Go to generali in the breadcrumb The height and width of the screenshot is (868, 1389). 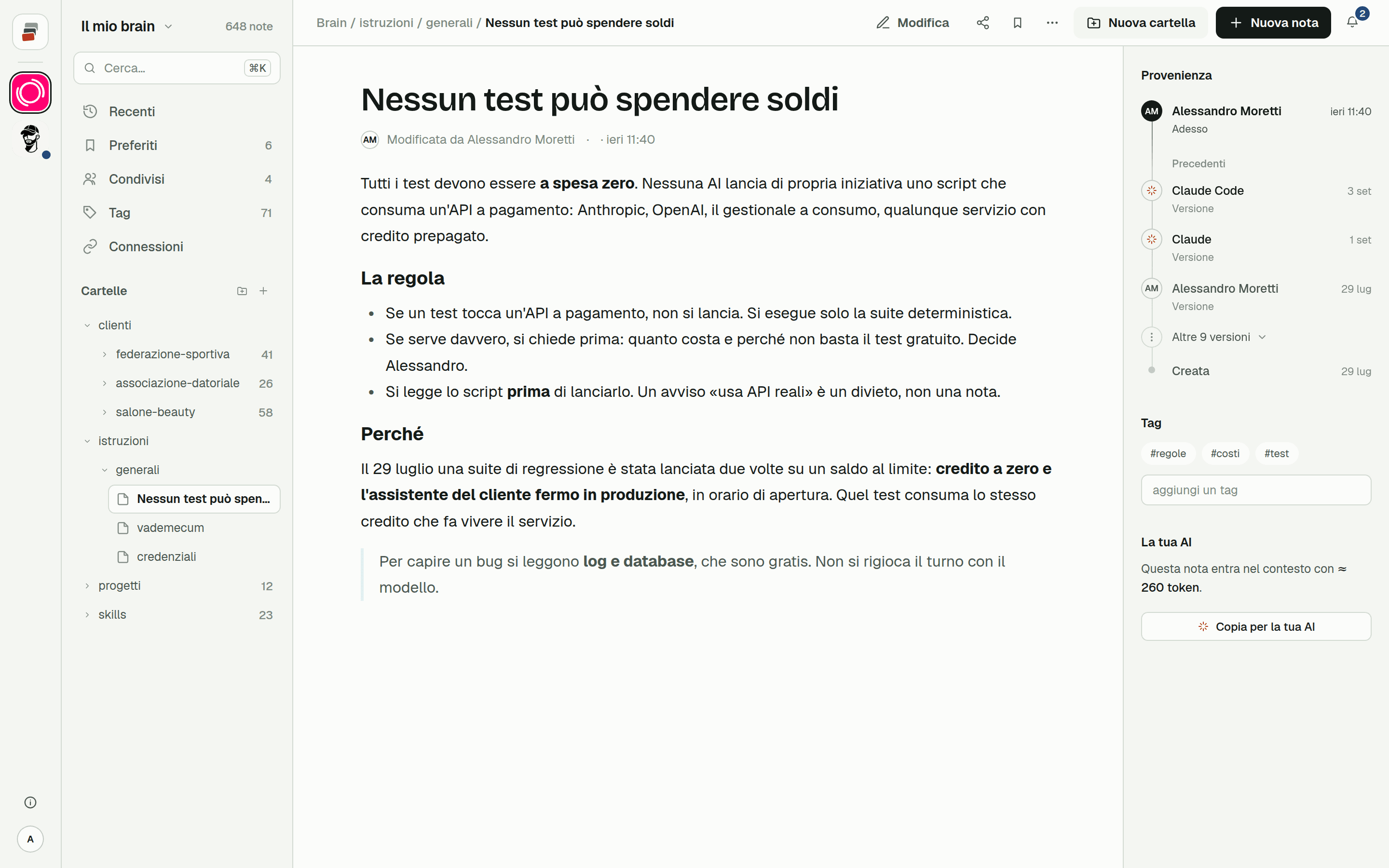click(449, 23)
